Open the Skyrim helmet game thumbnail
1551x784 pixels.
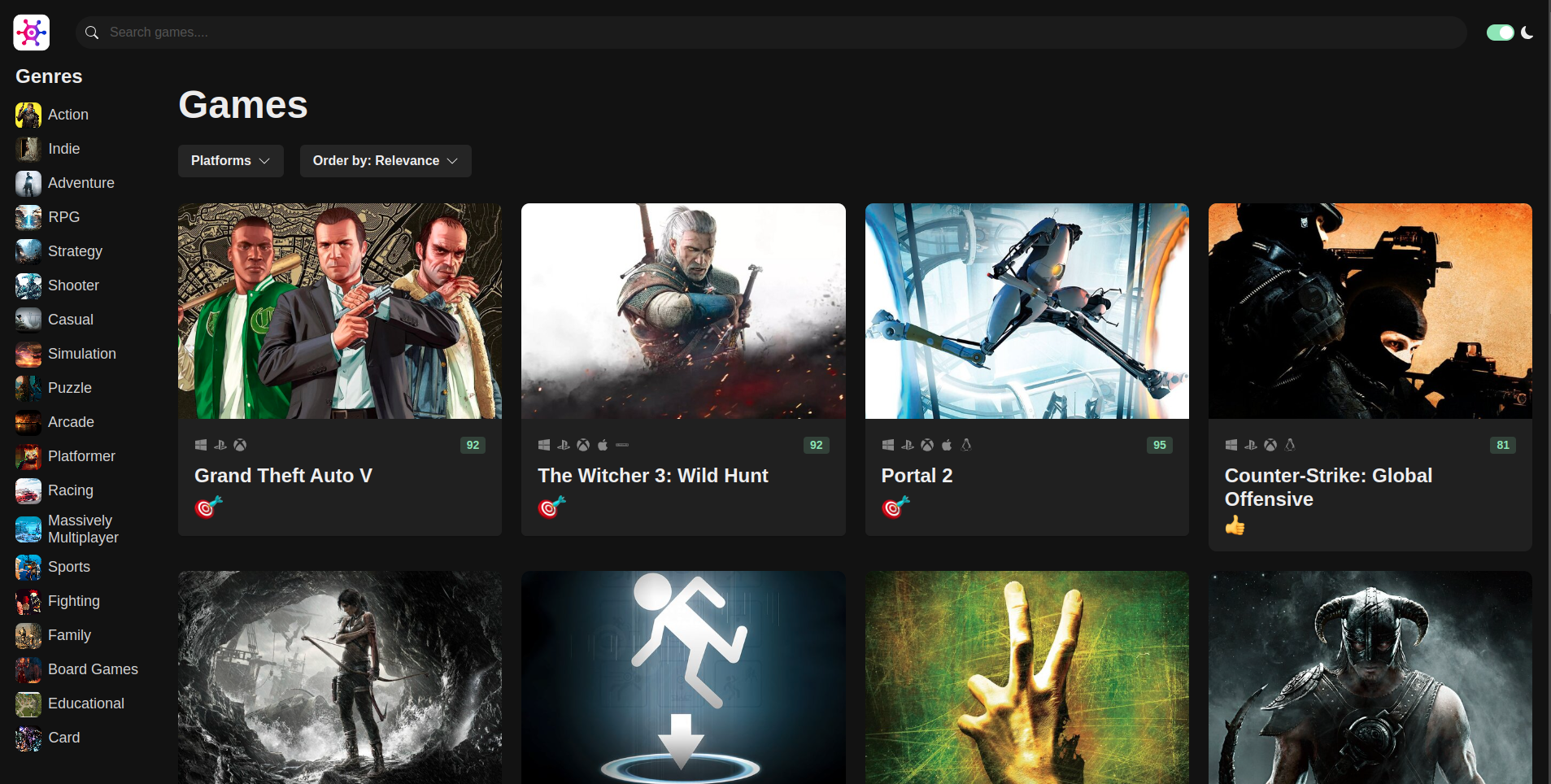point(1370,677)
